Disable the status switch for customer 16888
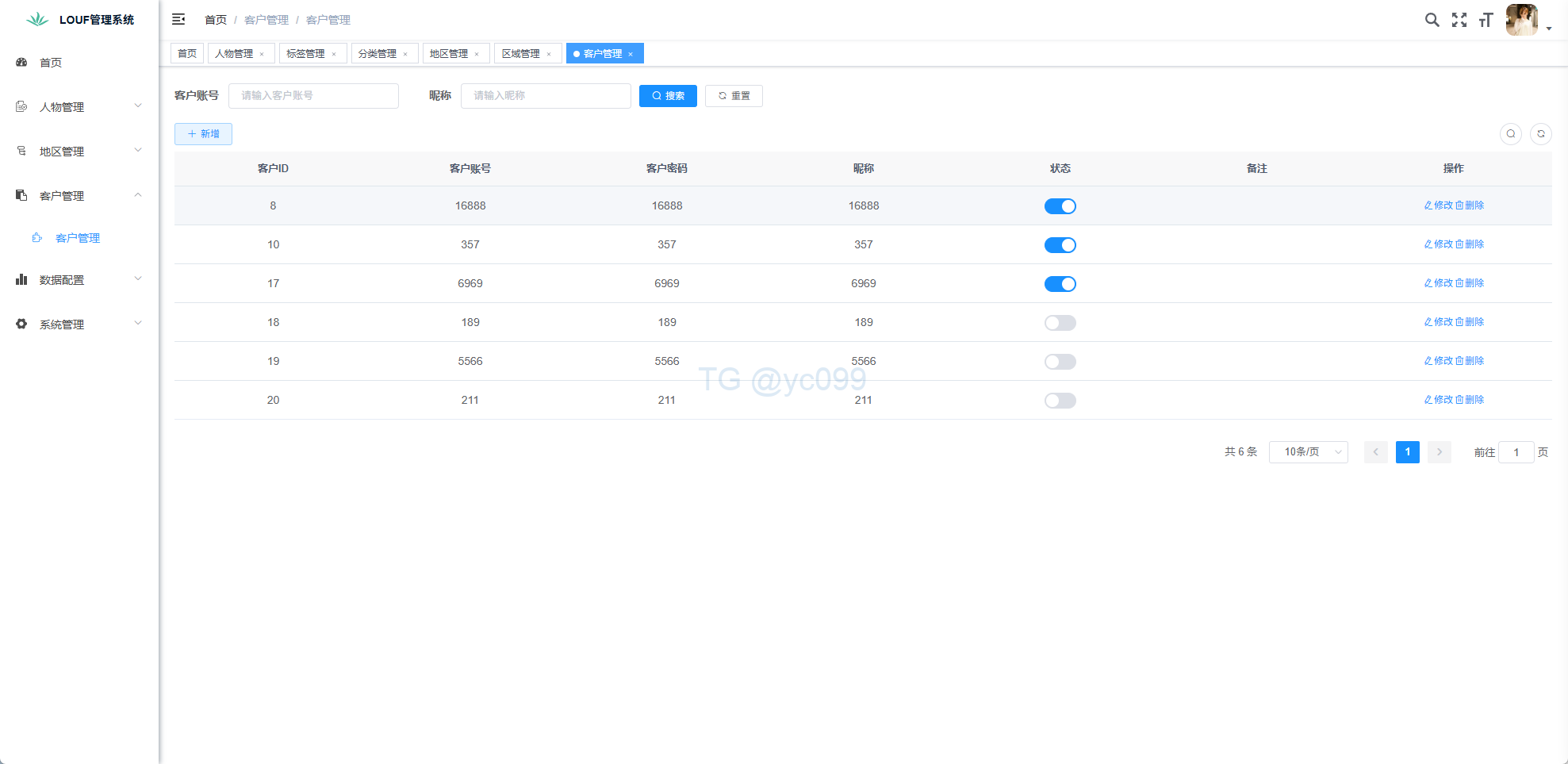Image resolution: width=1568 pixels, height=764 pixels. tap(1060, 206)
